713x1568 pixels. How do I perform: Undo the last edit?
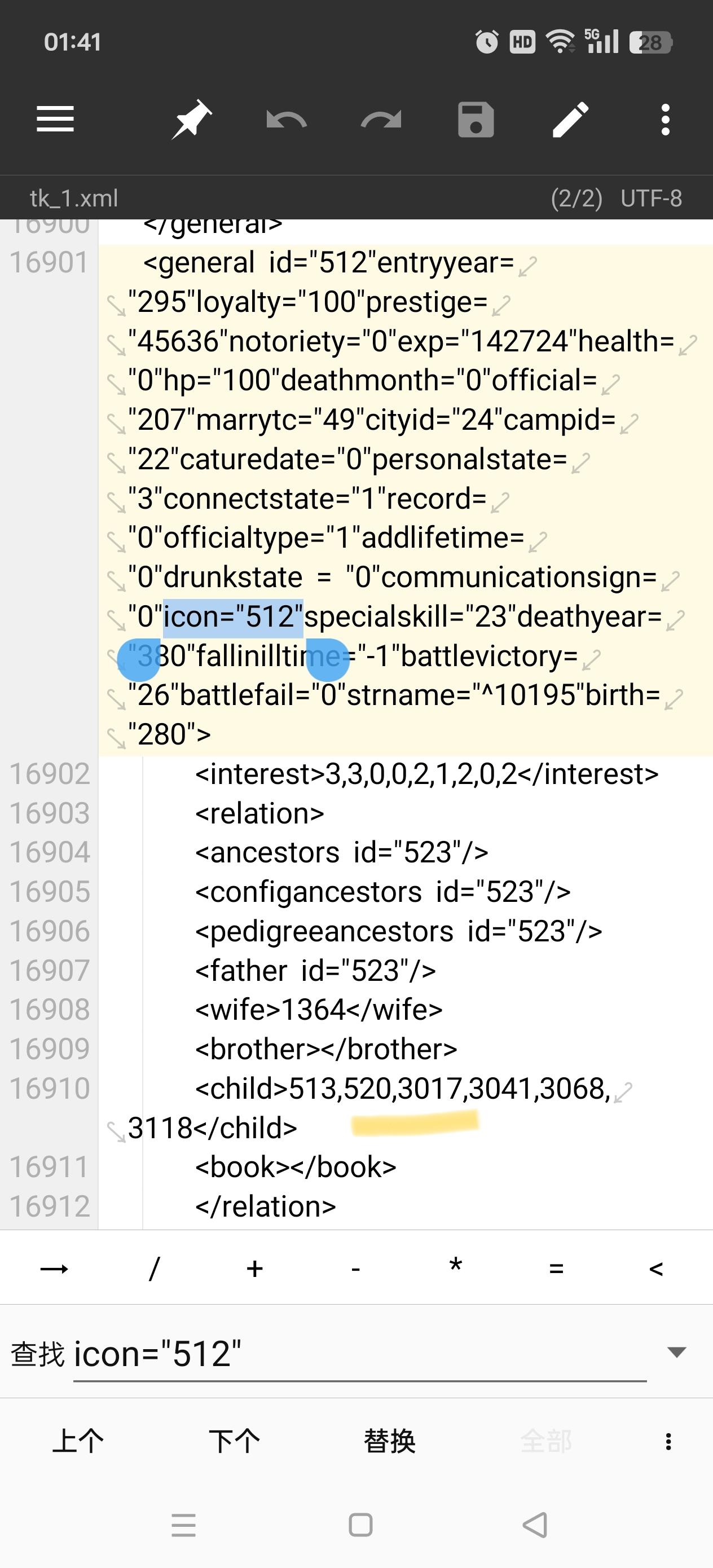(286, 120)
